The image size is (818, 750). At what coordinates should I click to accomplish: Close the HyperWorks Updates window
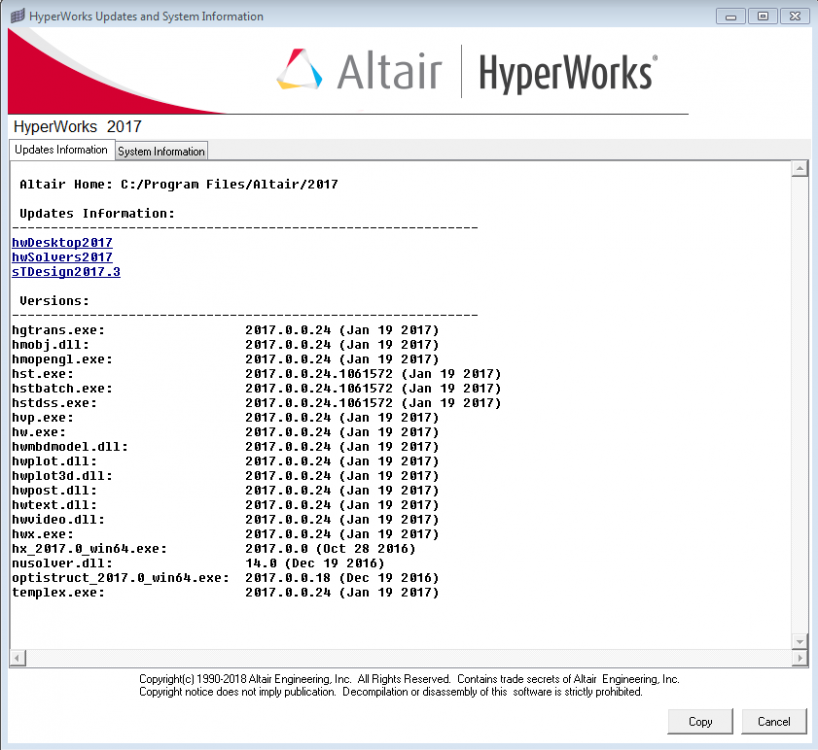tap(795, 16)
